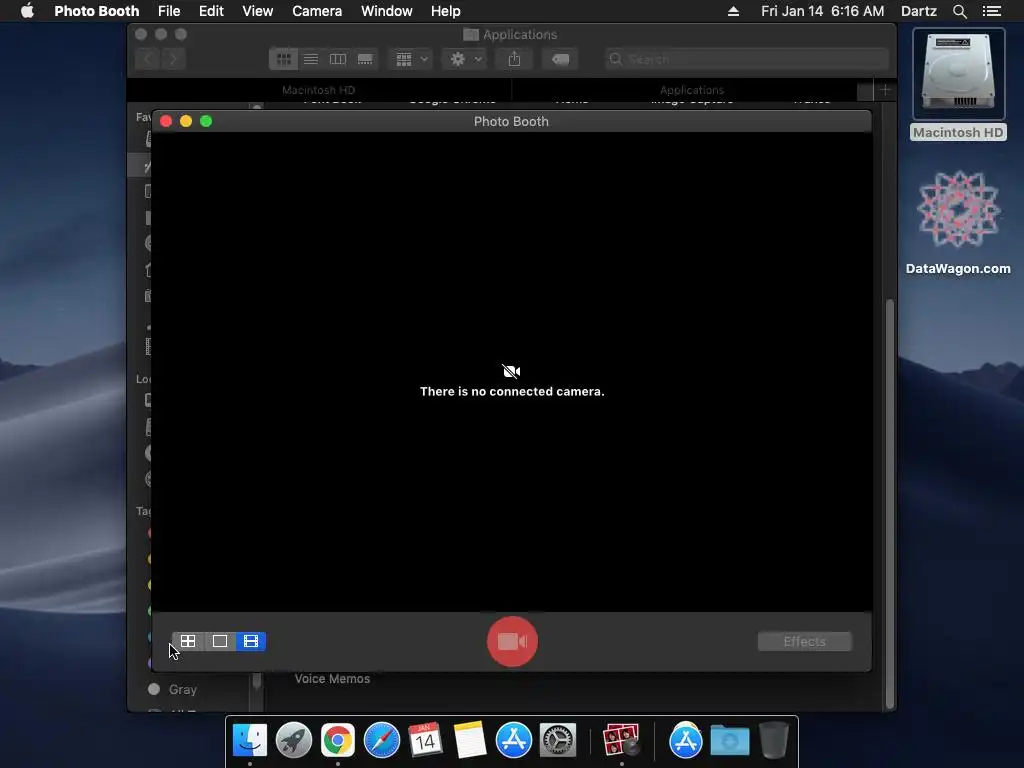Open Safari from the Dock

[382, 741]
